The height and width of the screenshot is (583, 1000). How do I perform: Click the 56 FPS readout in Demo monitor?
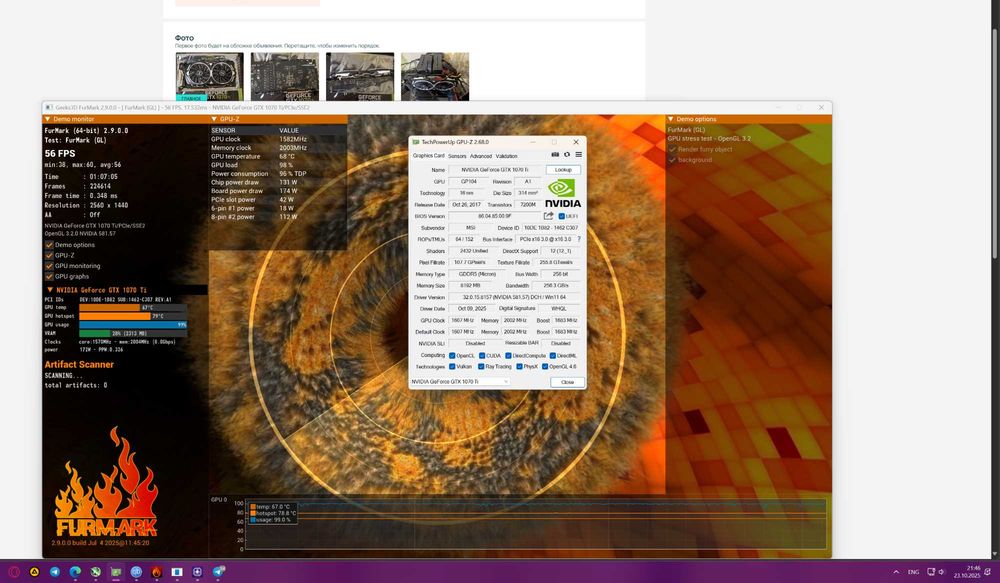pyautogui.click(x=60, y=153)
